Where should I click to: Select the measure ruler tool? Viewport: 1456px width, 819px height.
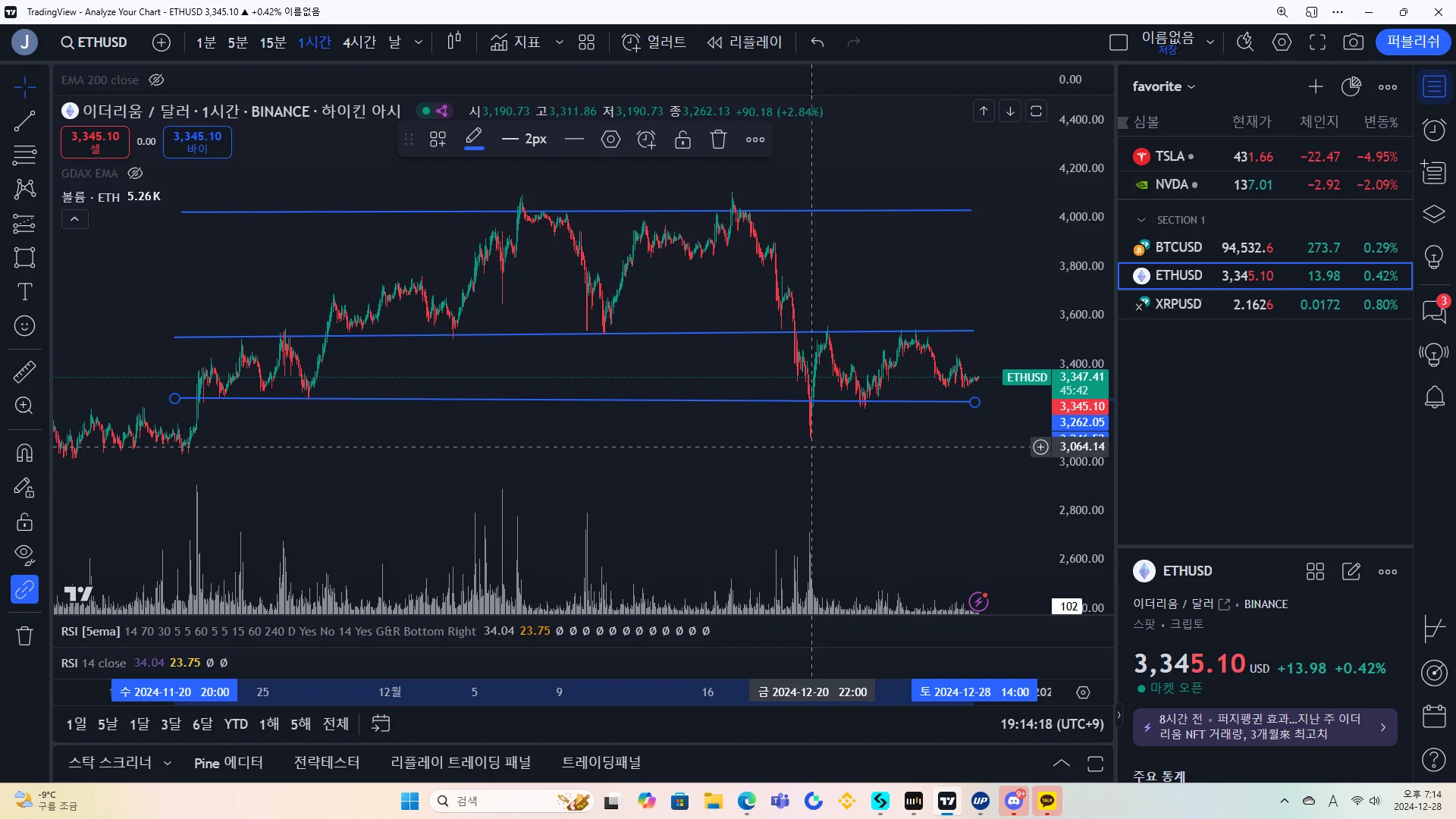(x=24, y=372)
